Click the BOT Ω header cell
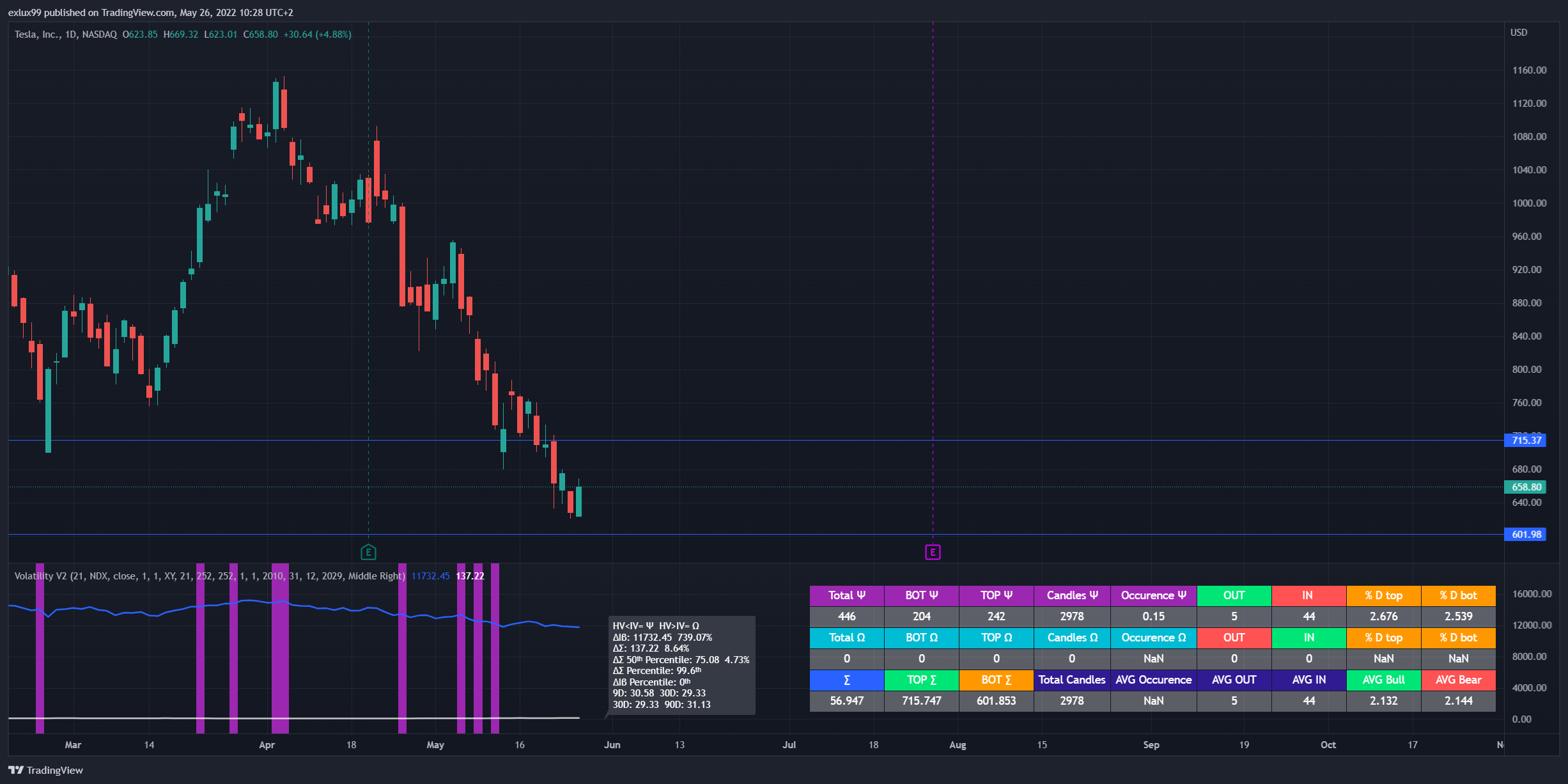This screenshot has height=784, width=1568. (922, 638)
